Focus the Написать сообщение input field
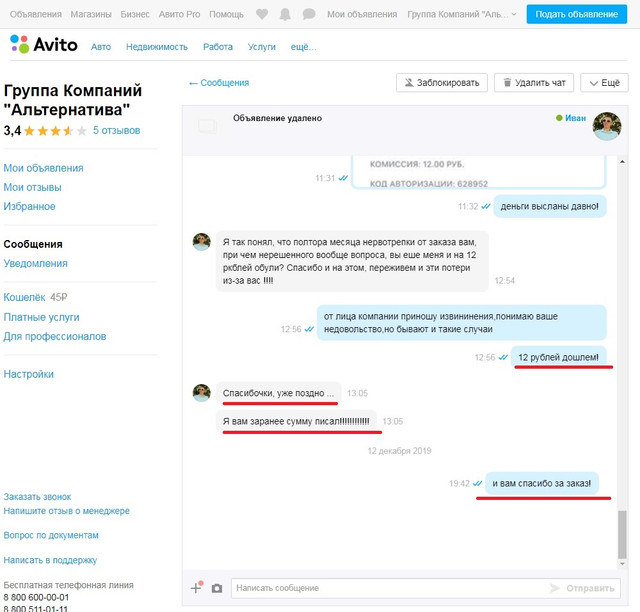640x612 pixels. [390, 588]
